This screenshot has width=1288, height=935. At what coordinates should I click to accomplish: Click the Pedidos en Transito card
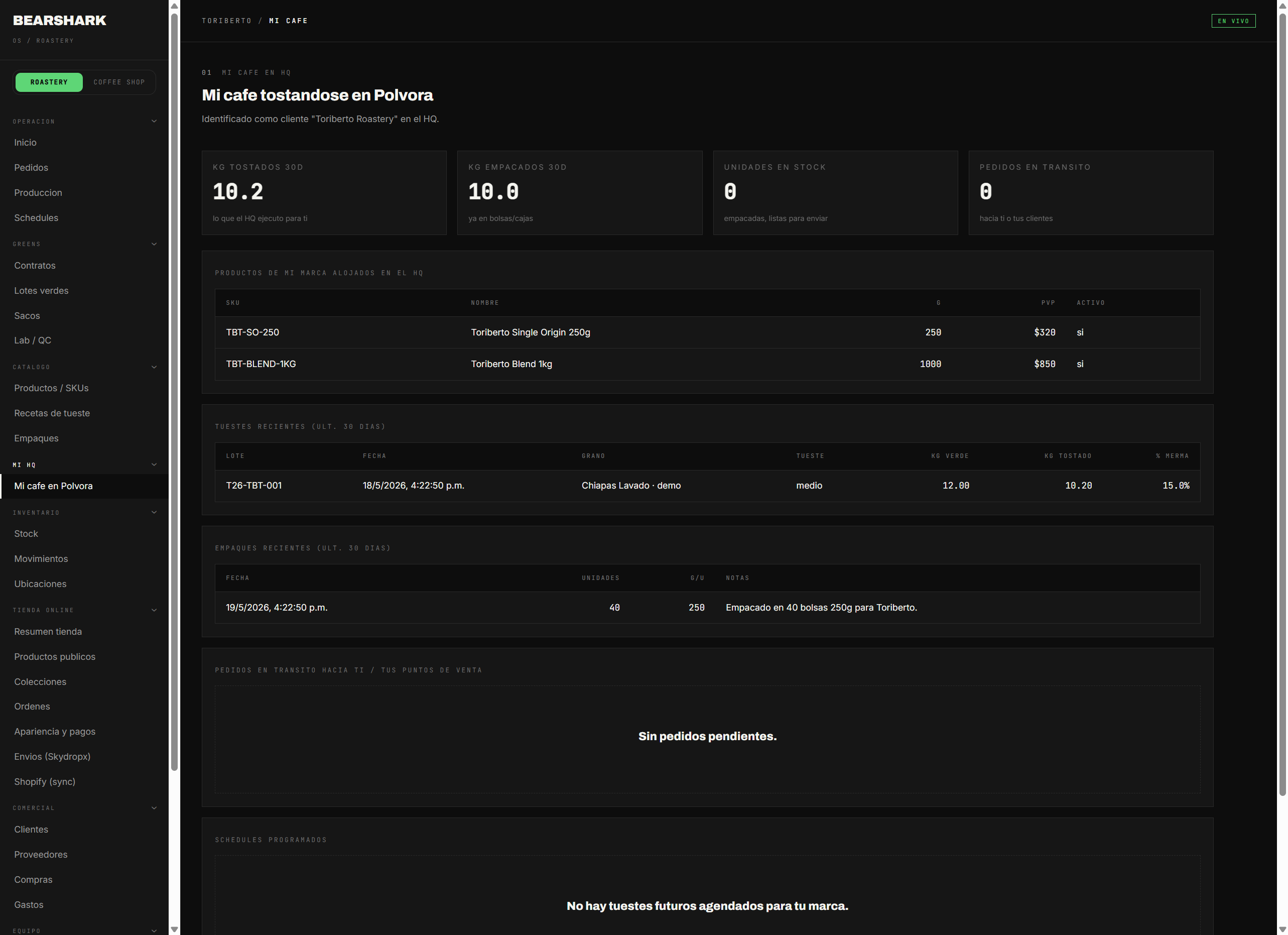pos(1091,192)
